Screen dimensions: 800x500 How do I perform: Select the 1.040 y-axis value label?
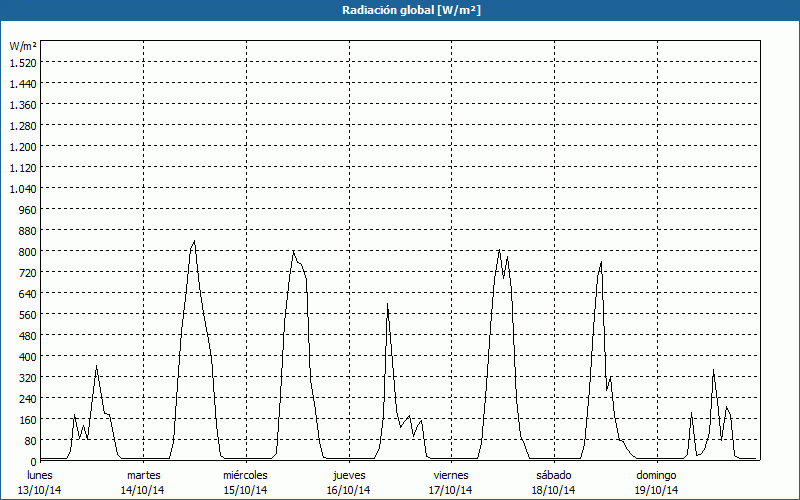tap(22, 188)
